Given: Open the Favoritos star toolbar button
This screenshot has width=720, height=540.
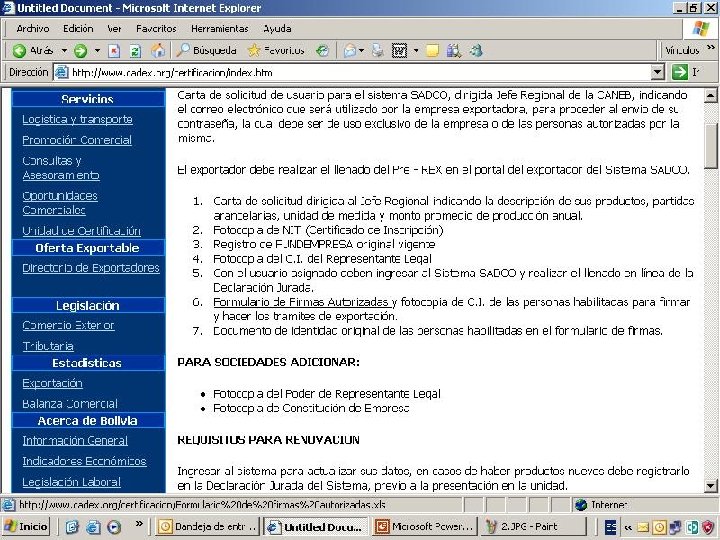Looking at the screenshot, I should point(276,51).
